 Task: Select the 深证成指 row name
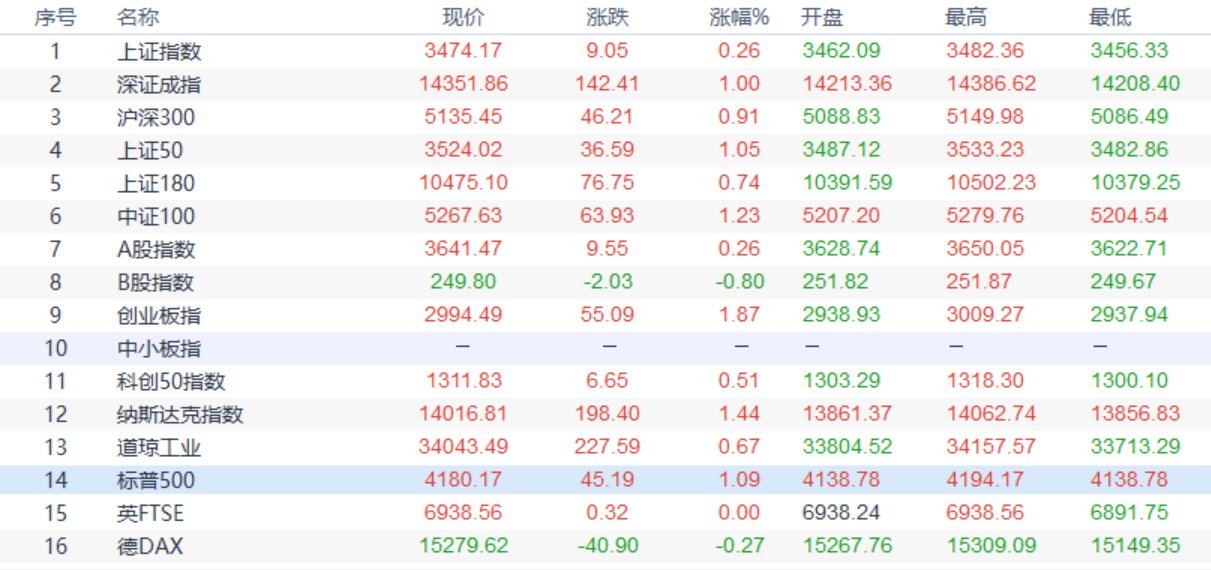(x=159, y=84)
